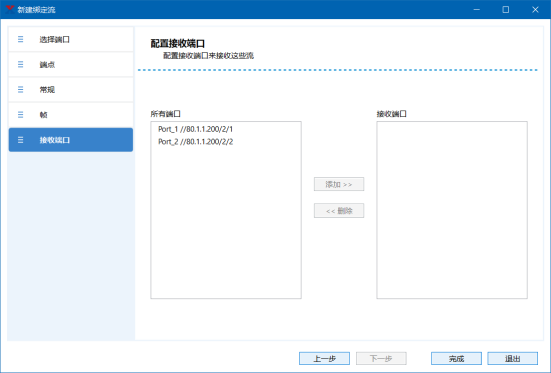Screen dimensions: 551x373
Task: Click inside the empty 接收端口 list box
Action: (x=452, y=210)
